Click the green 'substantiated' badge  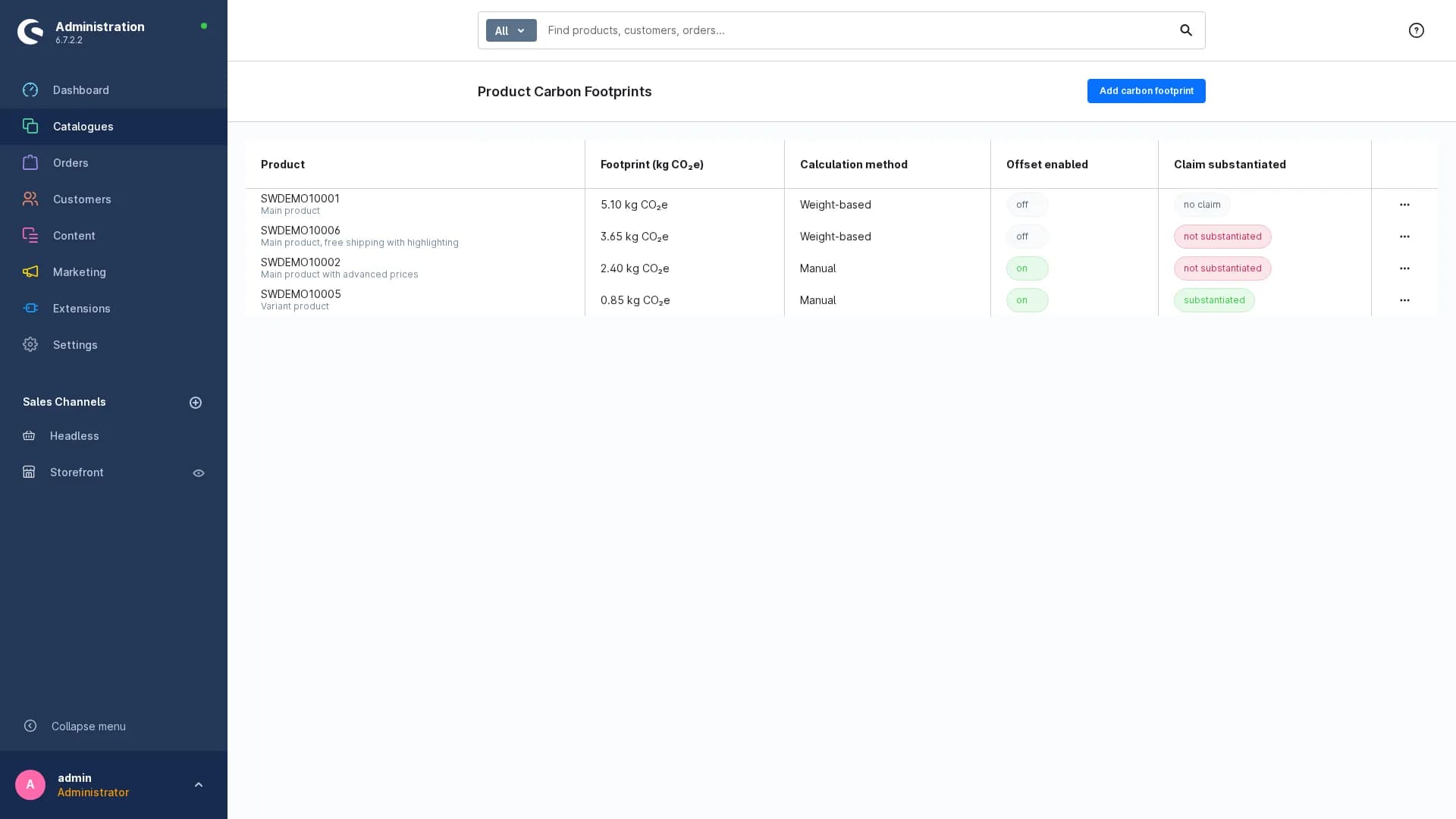pyautogui.click(x=1214, y=300)
